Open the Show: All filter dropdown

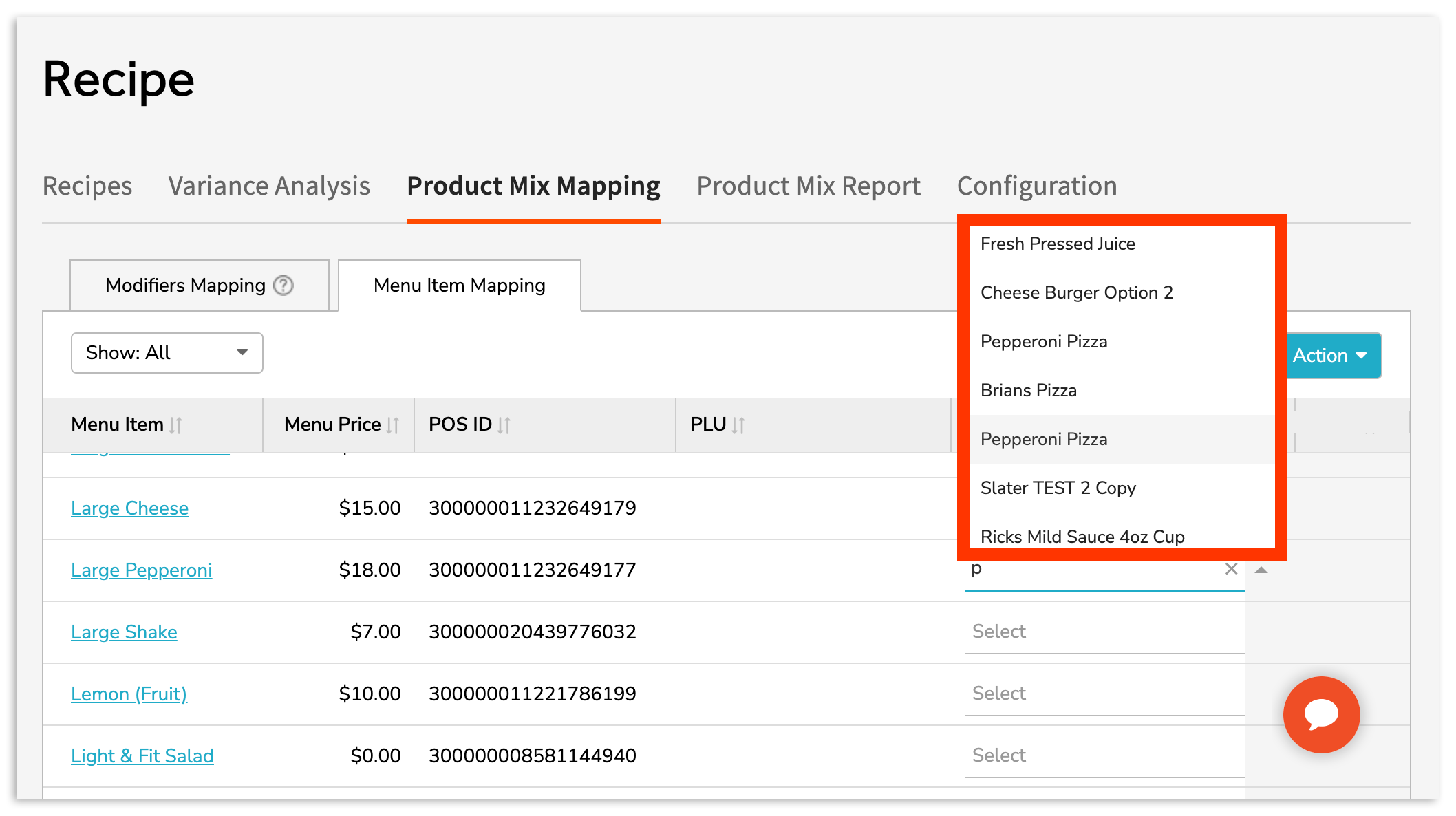167,353
